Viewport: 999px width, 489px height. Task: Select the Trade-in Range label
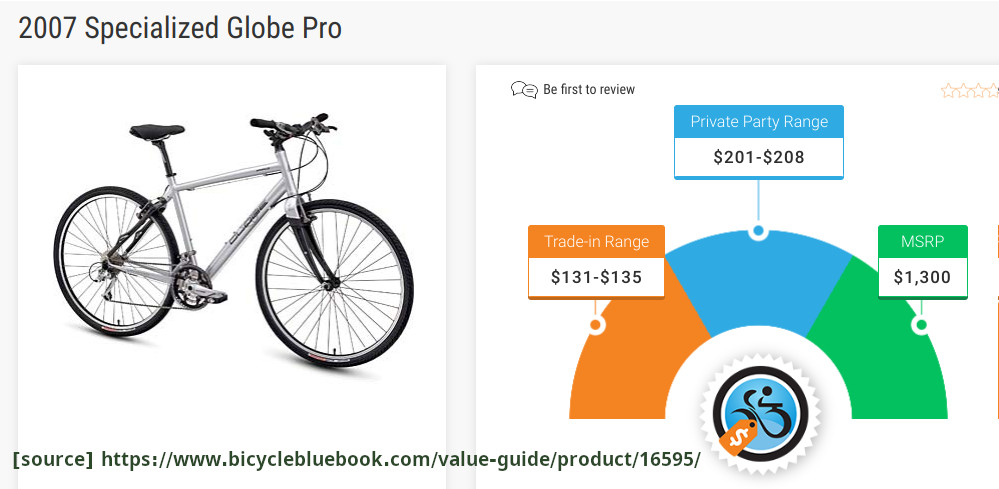(596, 241)
